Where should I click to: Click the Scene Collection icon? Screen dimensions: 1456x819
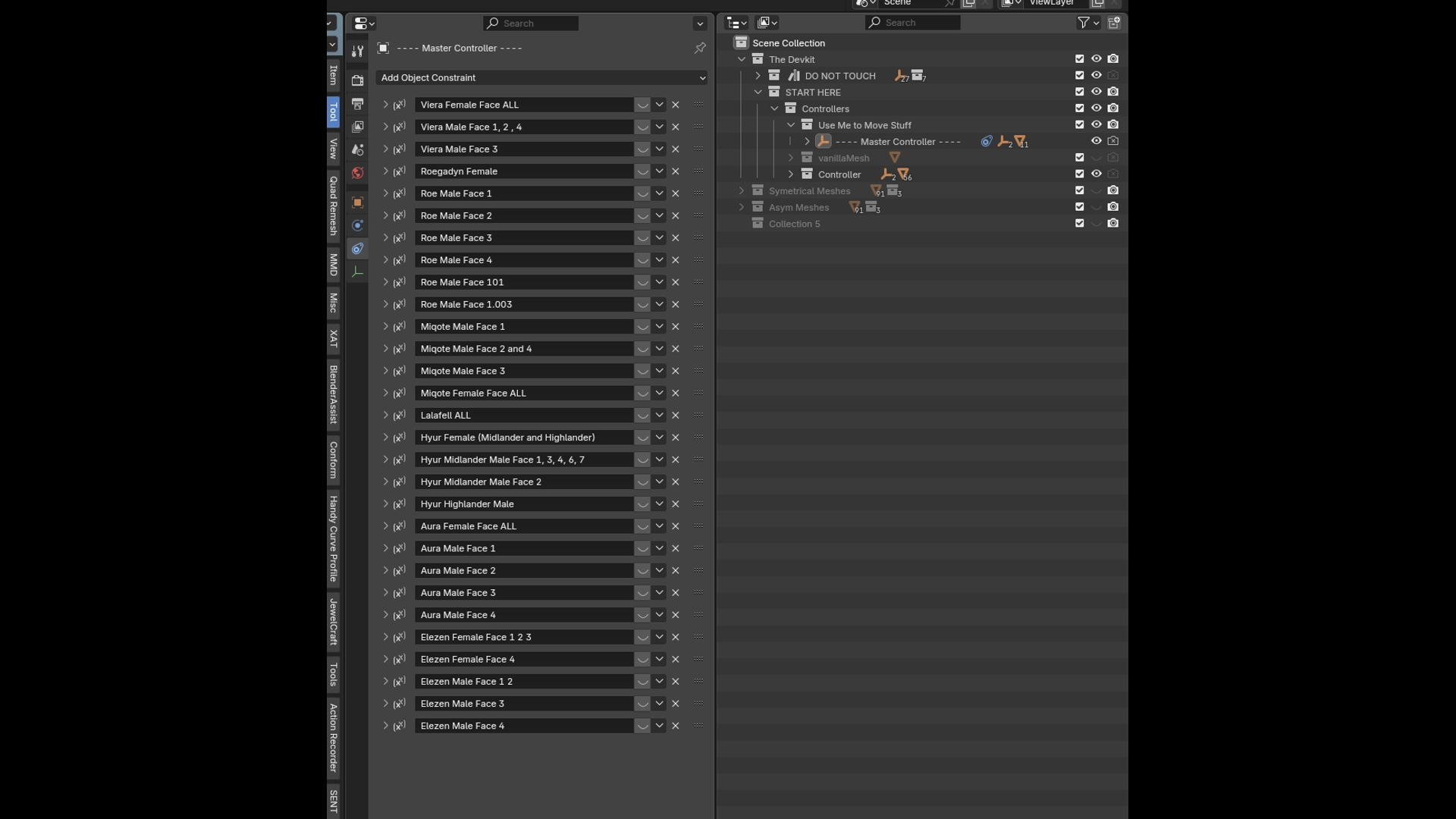(x=741, y=42)
